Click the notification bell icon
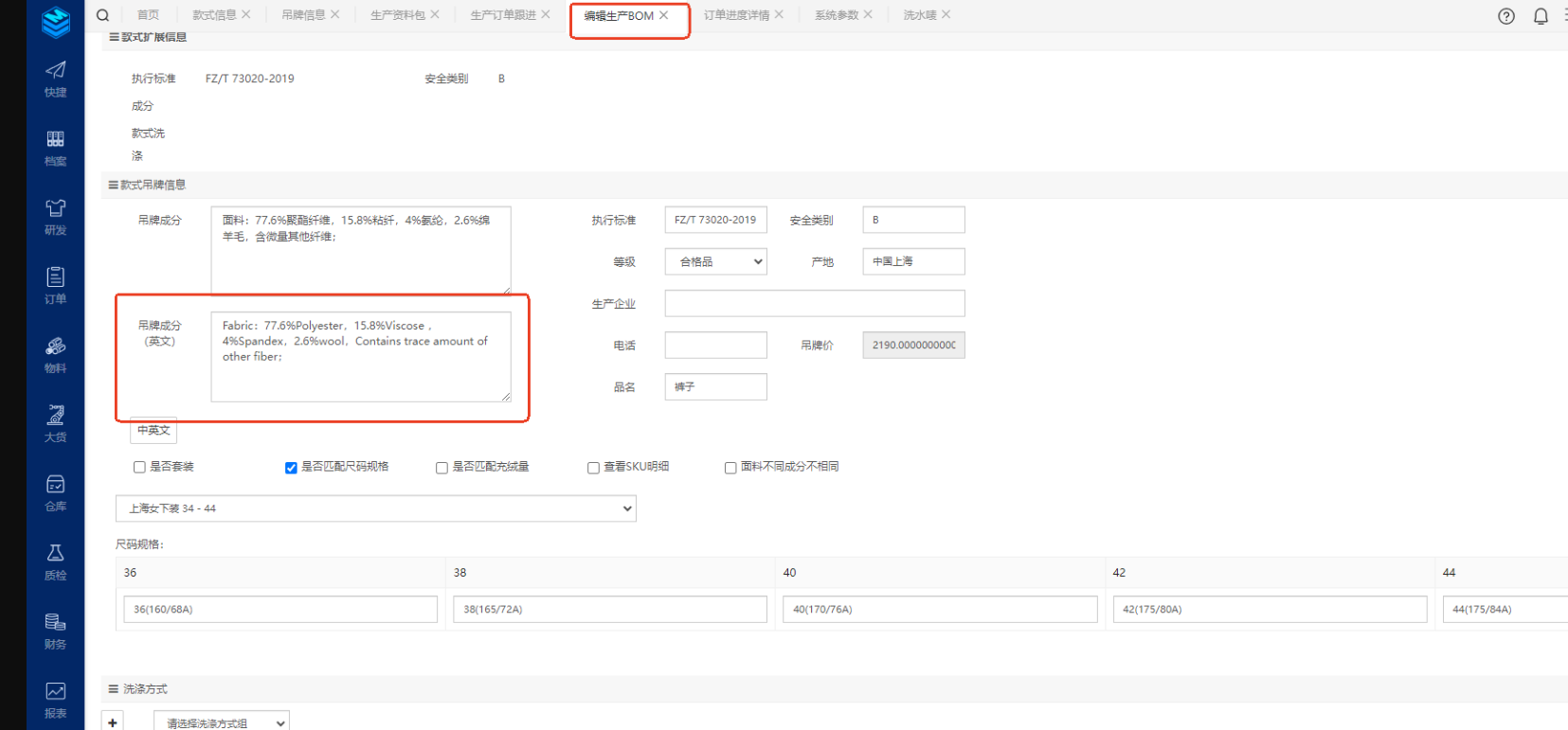The width and height of the screenshot is (1568, 730). pos(1541,16)
